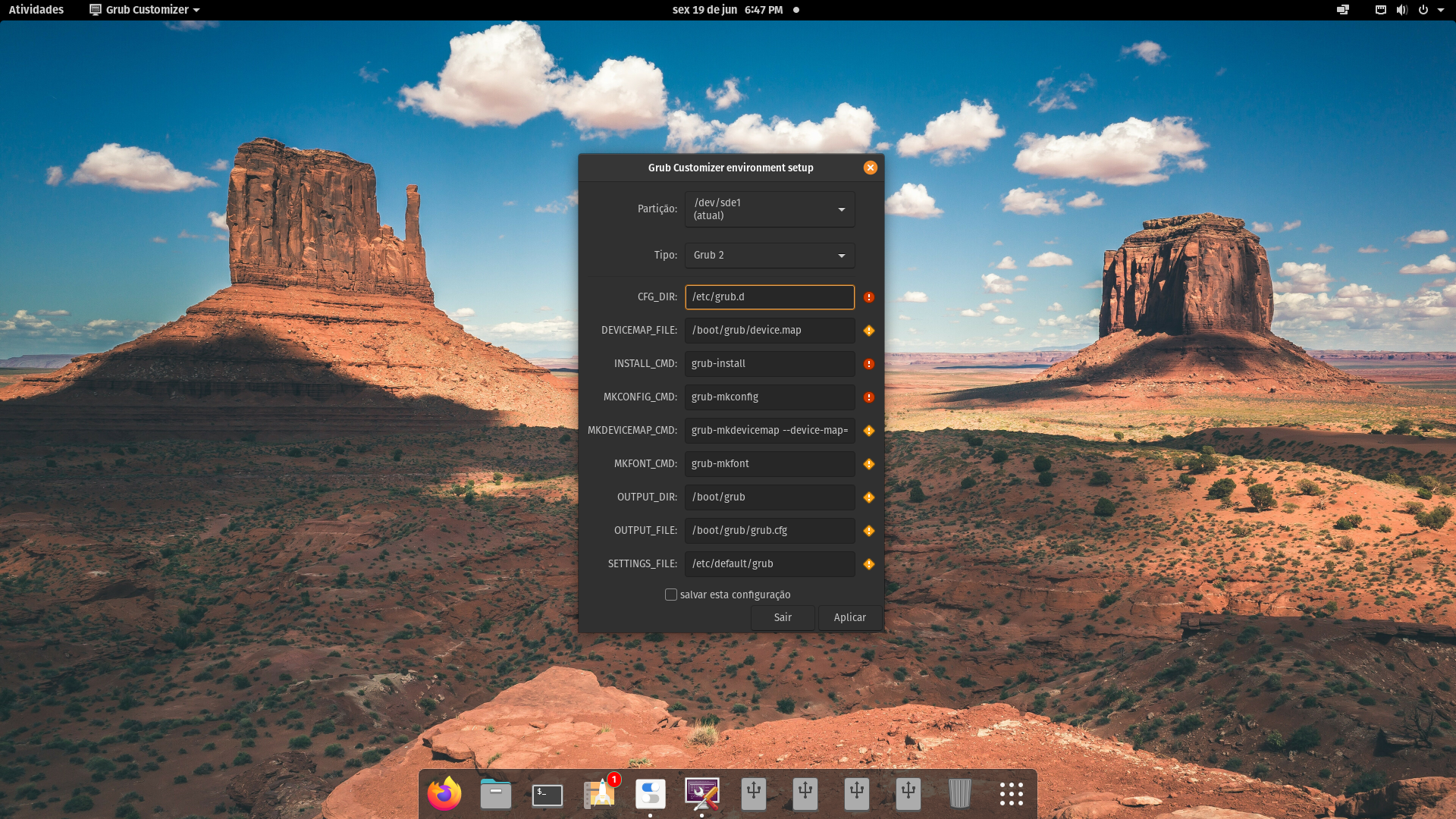Click the warning diamond beside OUTPUT_DIR
1456x819 pixels.
(869, 497)
